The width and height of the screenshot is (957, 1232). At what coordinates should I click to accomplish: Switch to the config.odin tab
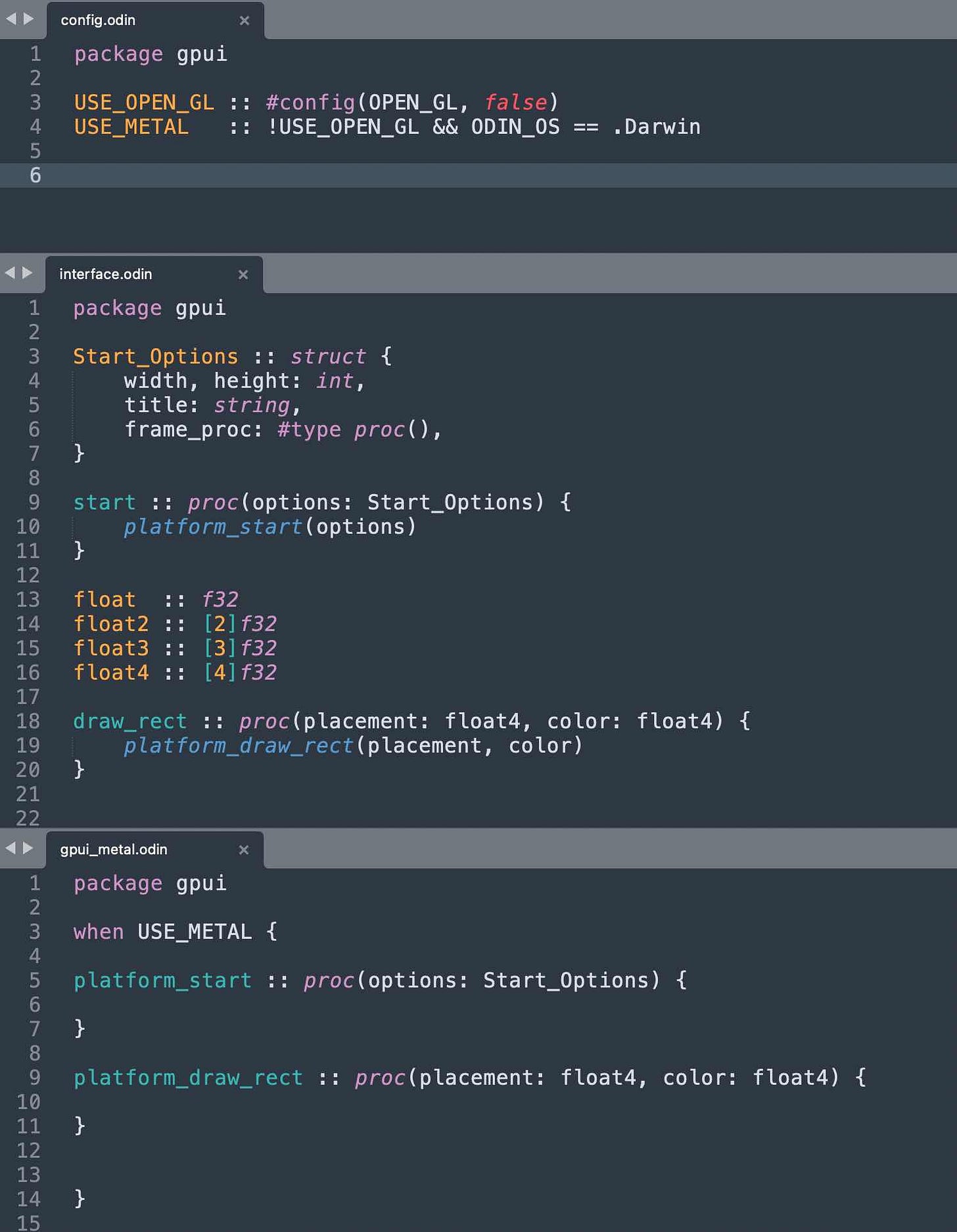[x=98, y=20]
